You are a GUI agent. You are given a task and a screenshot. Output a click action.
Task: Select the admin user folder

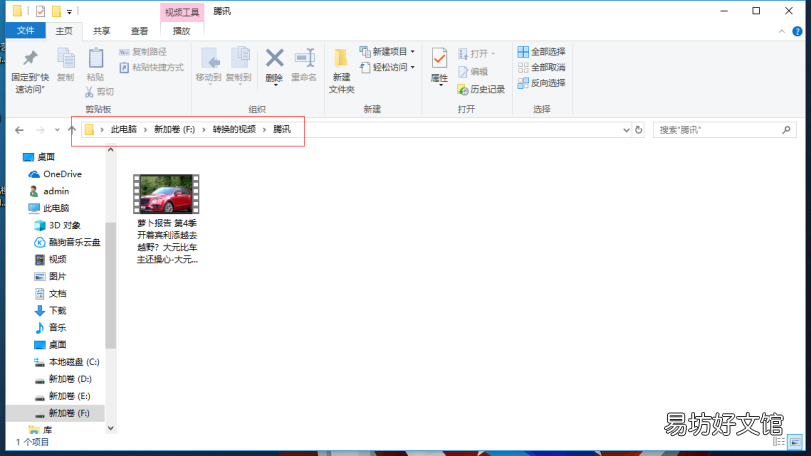pos(49,191)
